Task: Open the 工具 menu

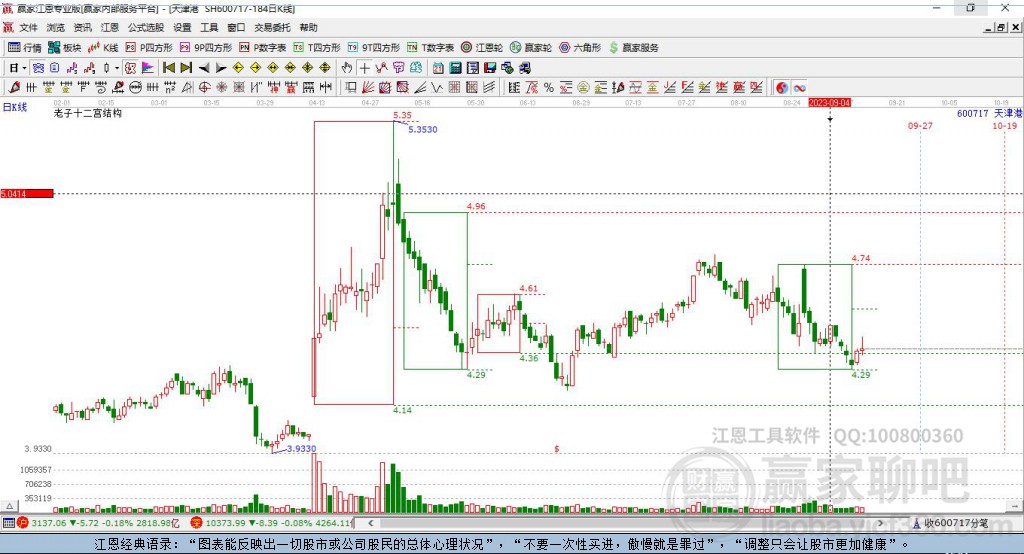Action: coord(209,27)
